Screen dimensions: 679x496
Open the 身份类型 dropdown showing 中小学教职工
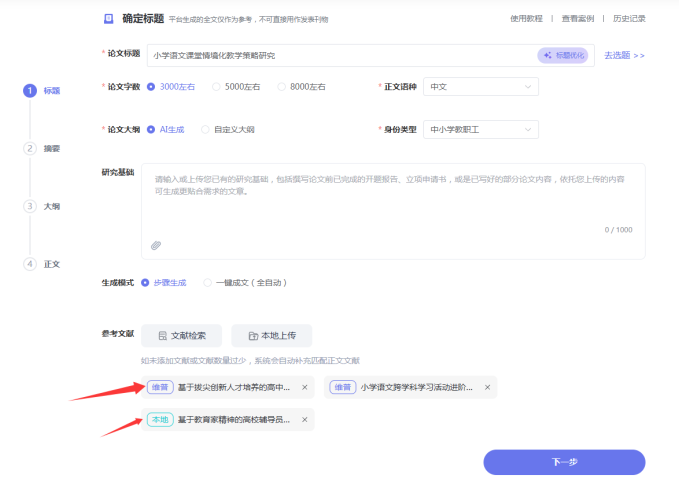pos(481,130)
